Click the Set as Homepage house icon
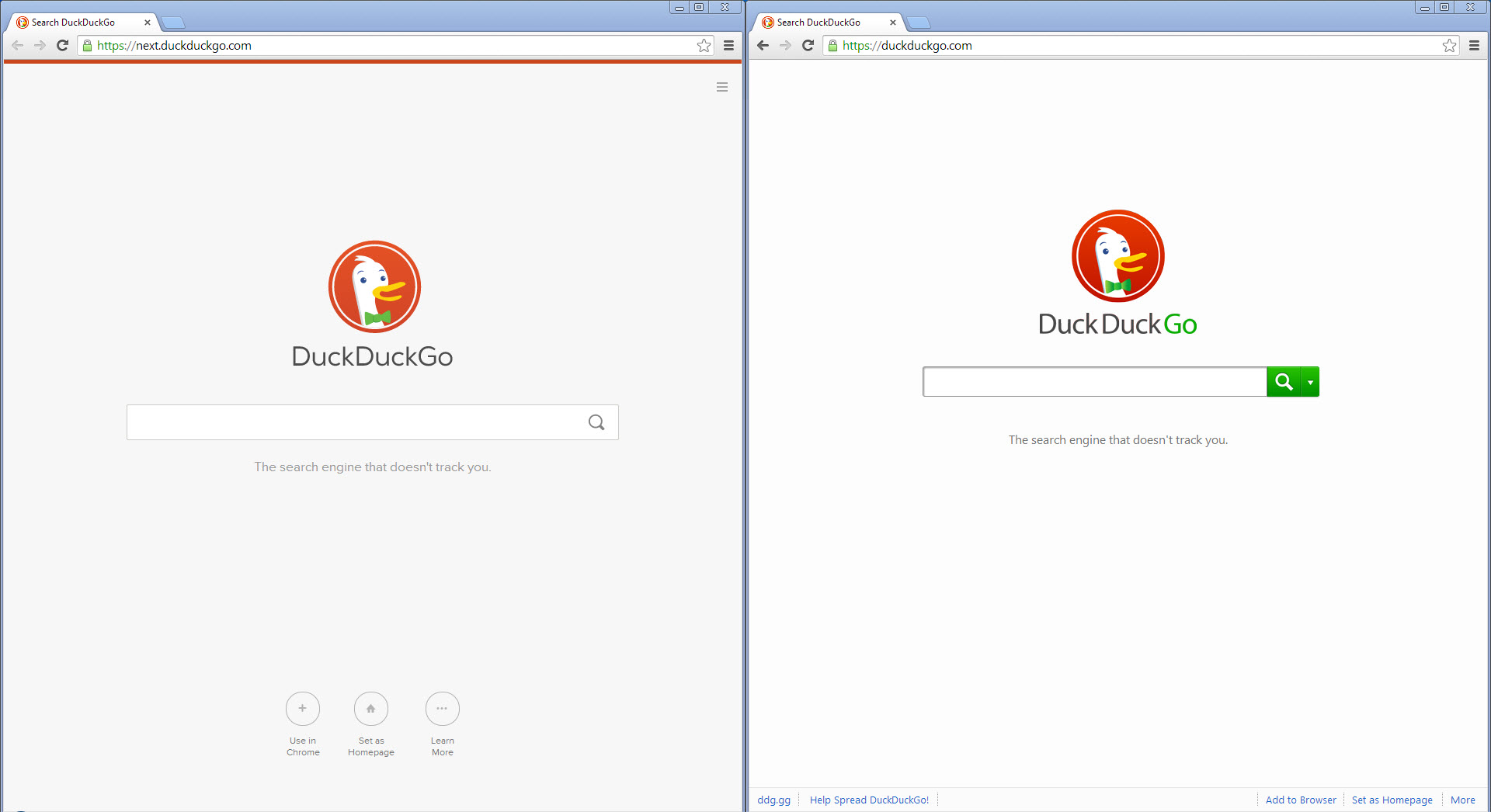The width and height of the screenshot is (1491, 812). coord(371,709)
